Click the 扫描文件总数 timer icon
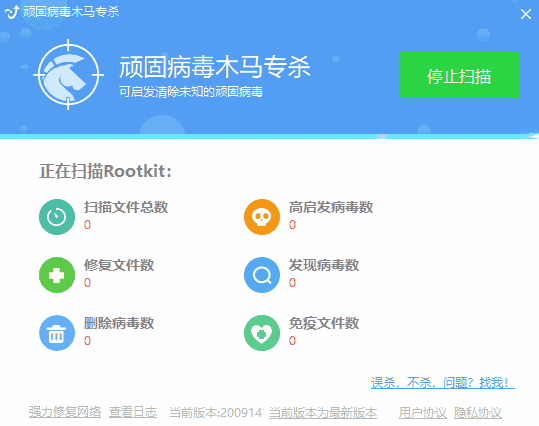This screenshot has width=539, height=426. point(57,217)
